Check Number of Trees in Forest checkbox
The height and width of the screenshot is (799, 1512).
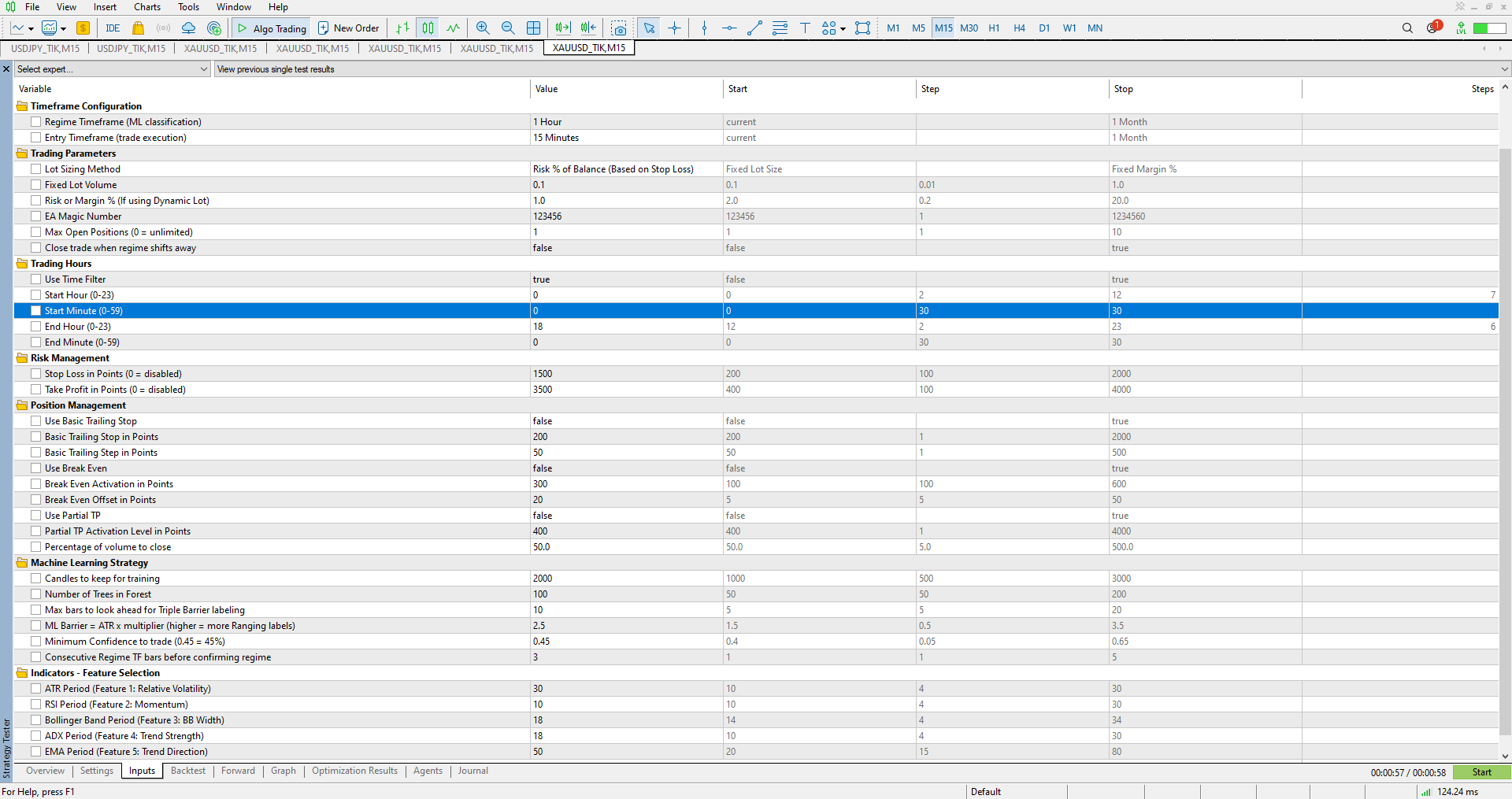point(36,594)
